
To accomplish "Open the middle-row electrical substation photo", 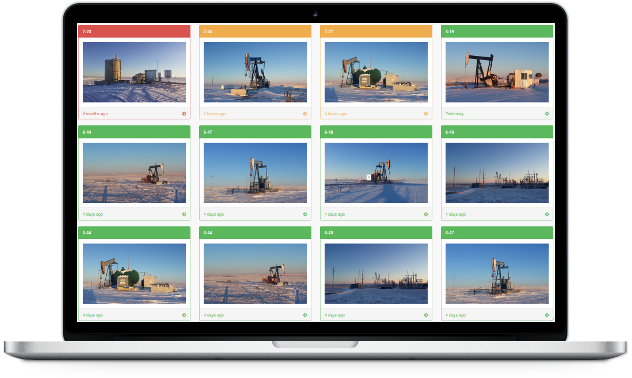I will coord(497,173).
